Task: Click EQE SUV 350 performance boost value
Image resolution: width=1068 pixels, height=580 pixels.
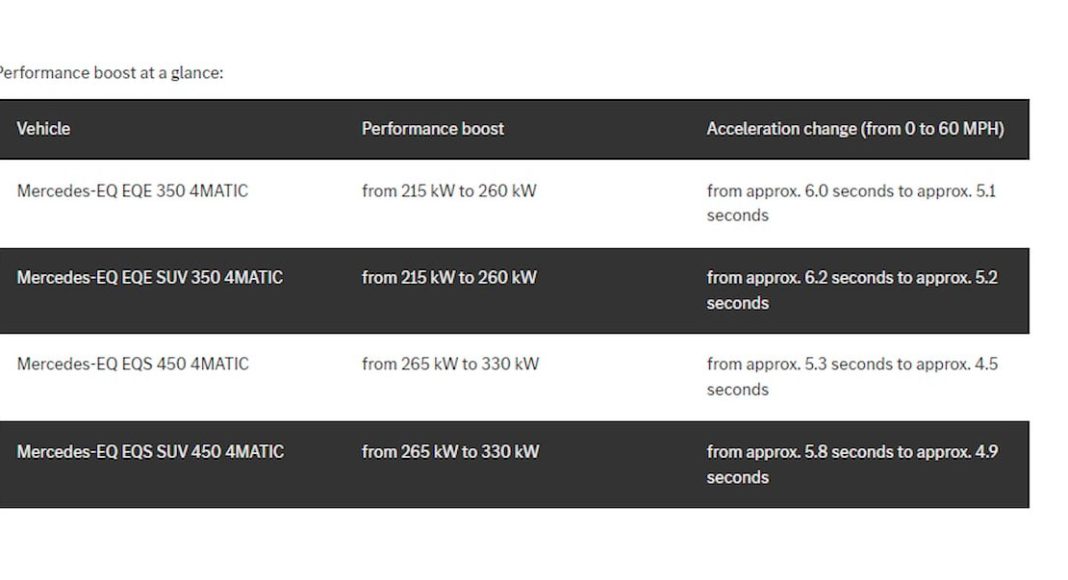Action: (x=448, y=277)
